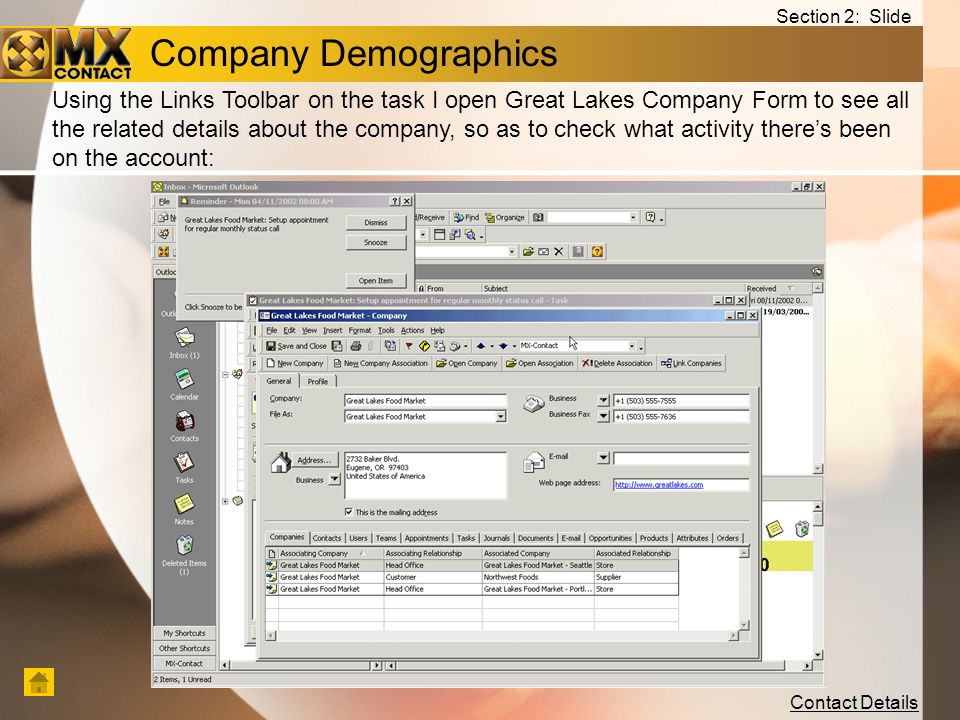Click the help question icon in MX toolbar
This screenshot has width=960, height=720.
pos(598,251)
